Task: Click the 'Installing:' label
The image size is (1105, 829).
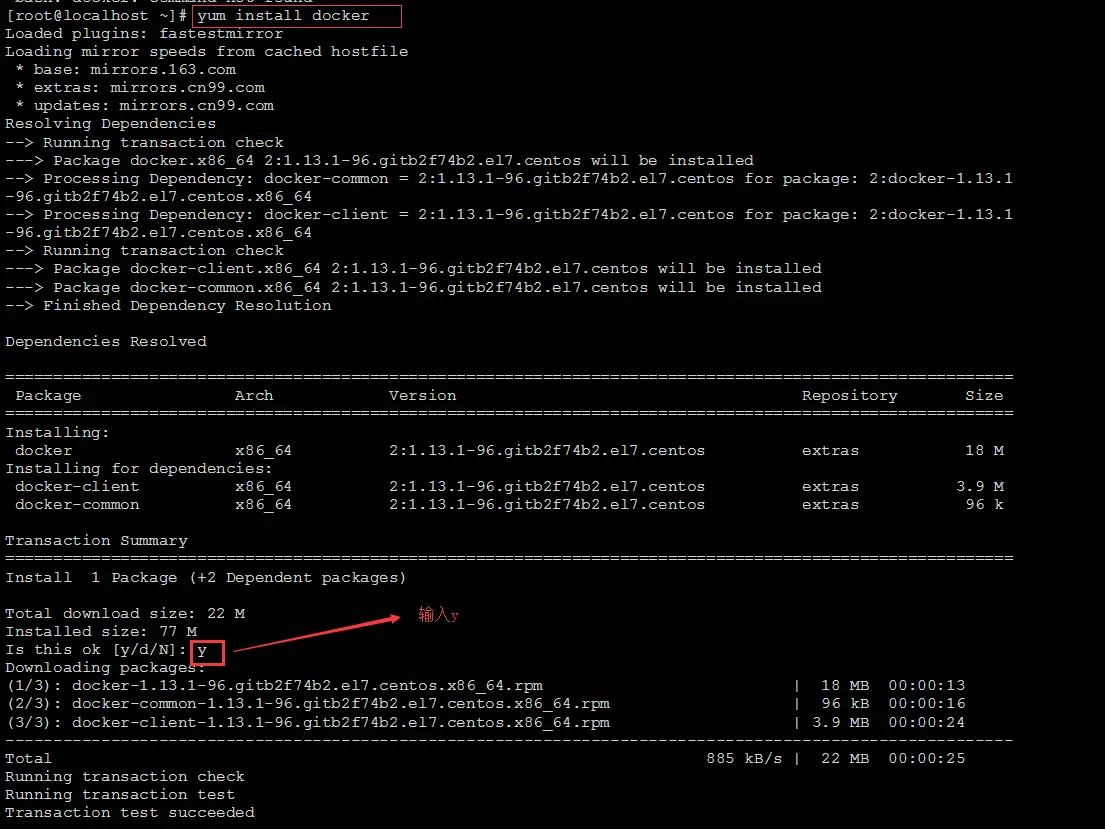Action: click(57, 432)
